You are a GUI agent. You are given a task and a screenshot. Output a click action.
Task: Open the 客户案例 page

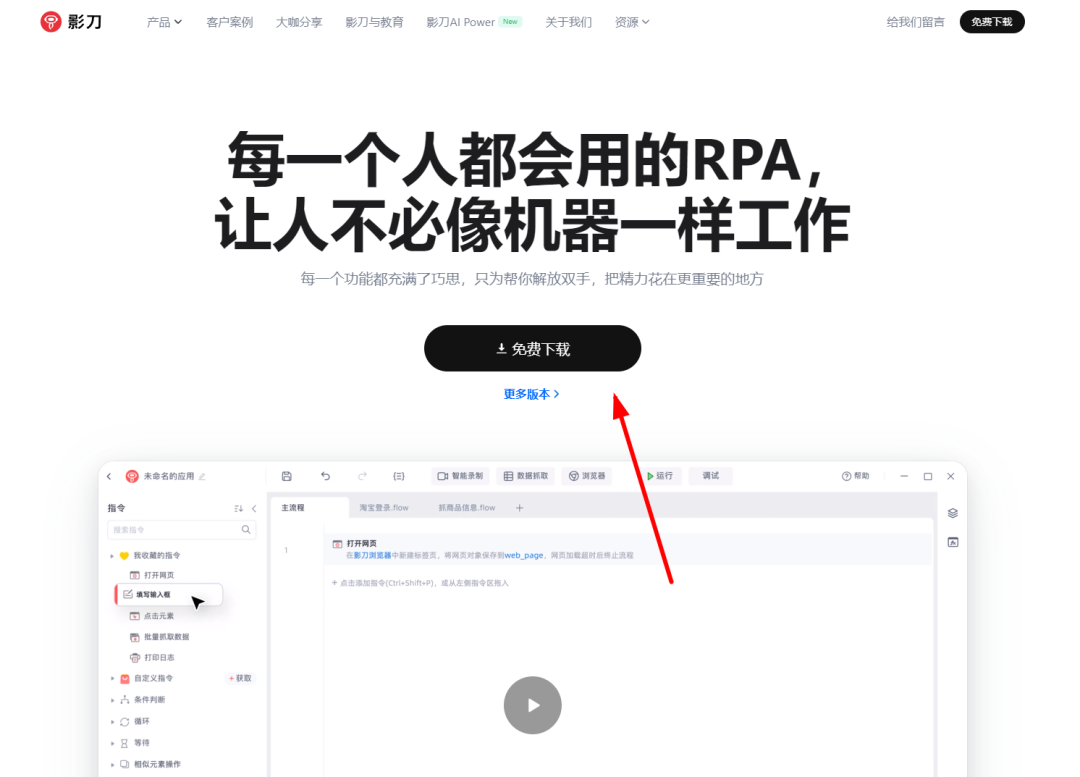click(229, 22)
